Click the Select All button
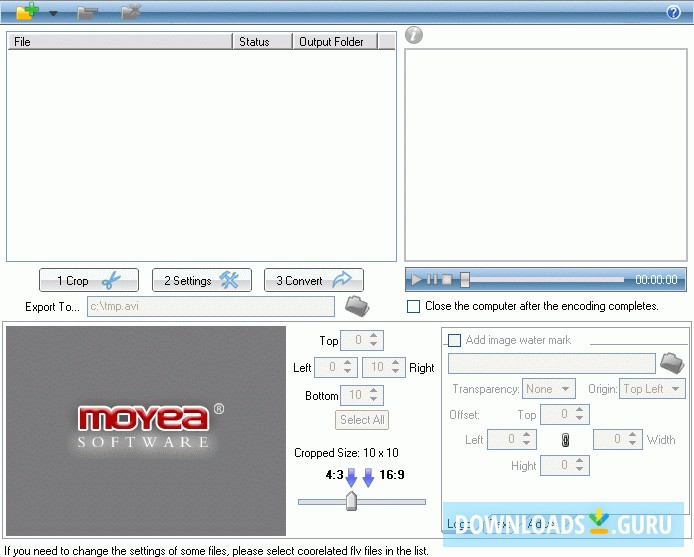 tap(362, 420)
